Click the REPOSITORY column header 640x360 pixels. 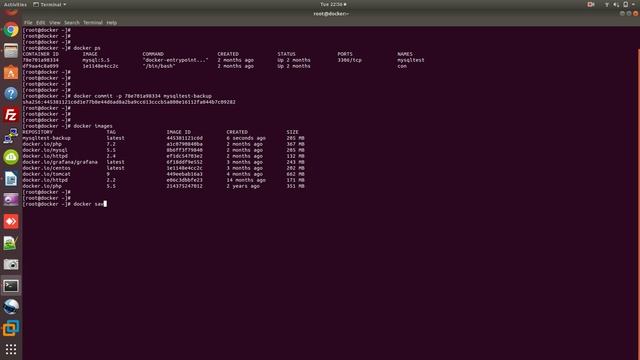tap(38, 132)
